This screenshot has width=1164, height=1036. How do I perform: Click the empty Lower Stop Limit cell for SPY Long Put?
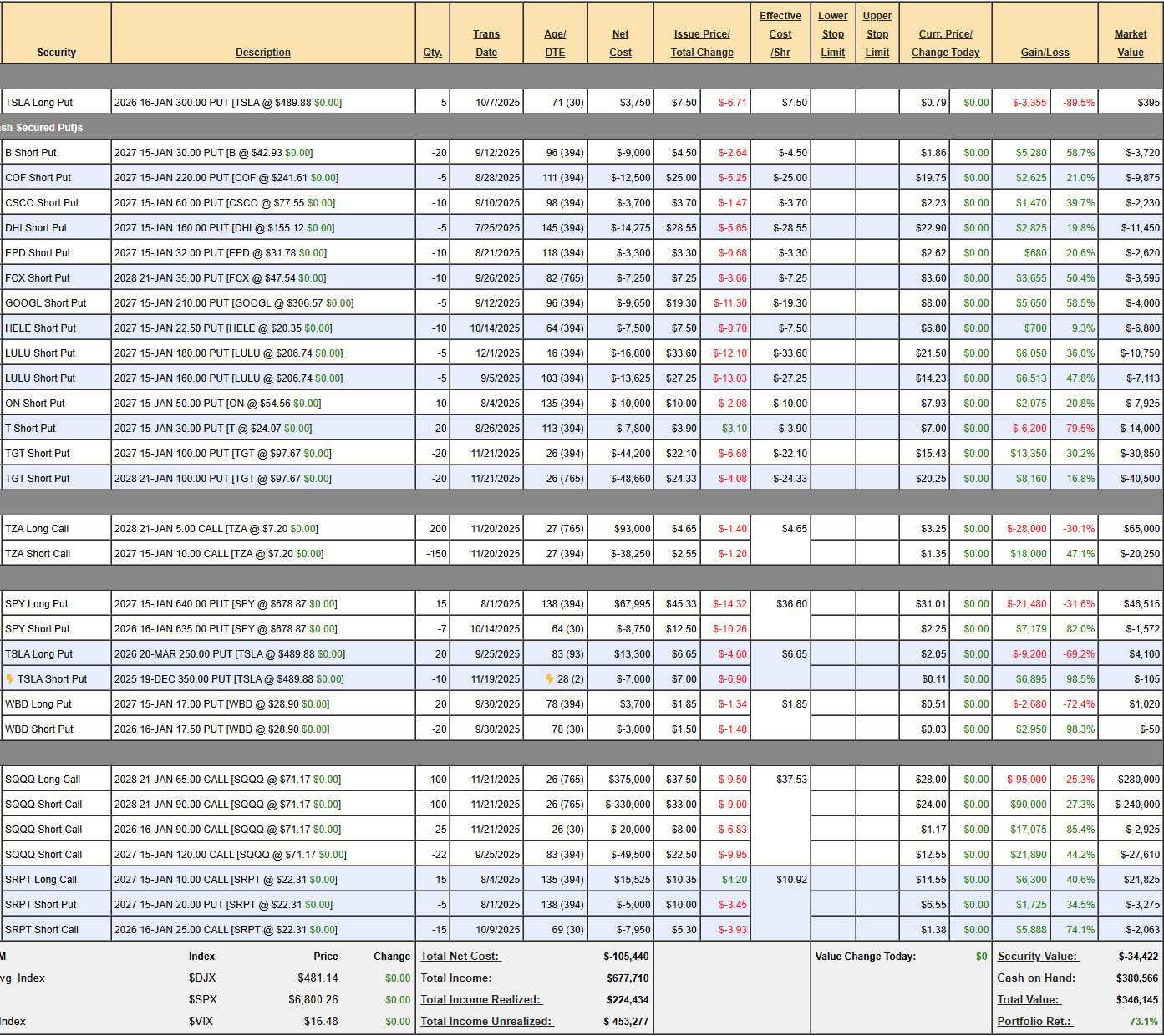click(832, 604)
